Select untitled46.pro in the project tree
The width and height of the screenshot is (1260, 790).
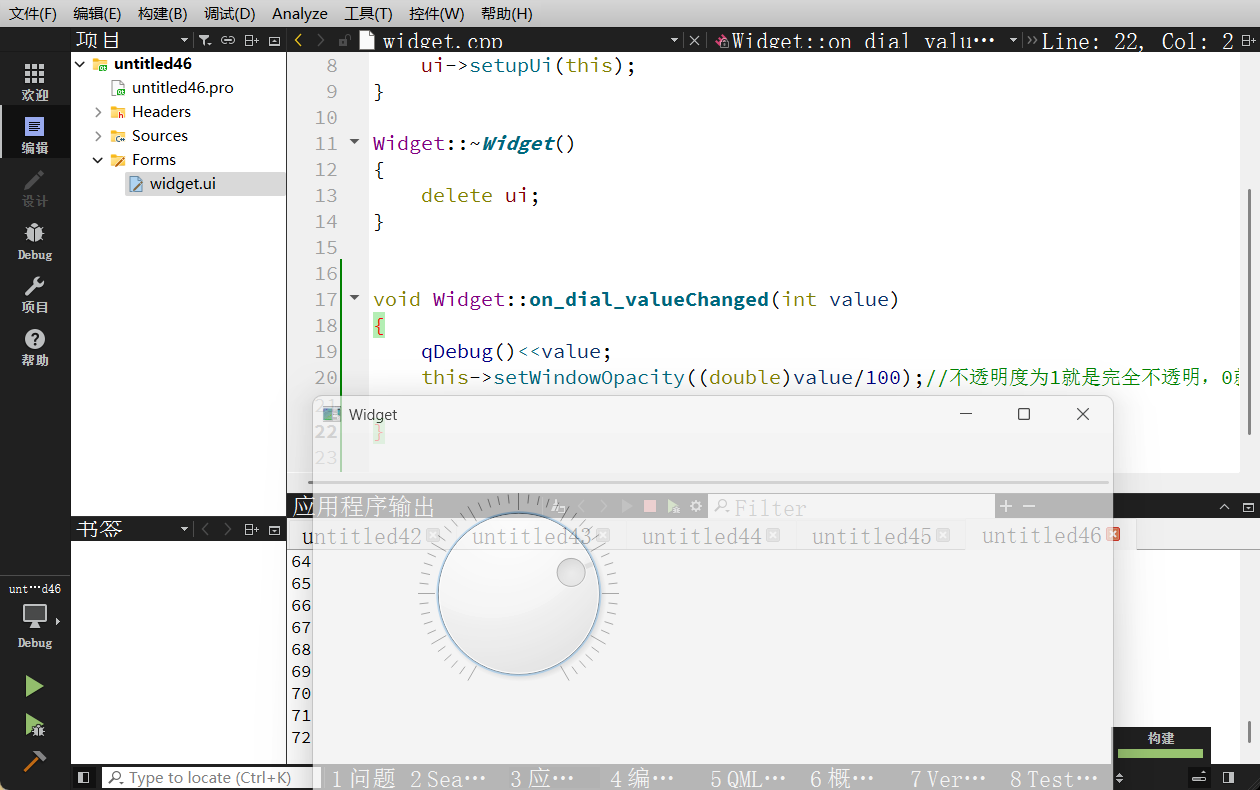(x=182, y=88)
